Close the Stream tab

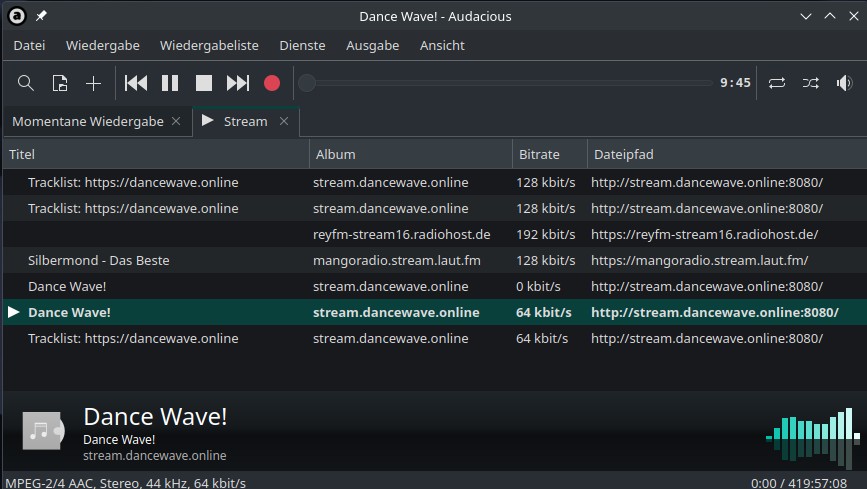pyautogui.click(x=284, y=121)
